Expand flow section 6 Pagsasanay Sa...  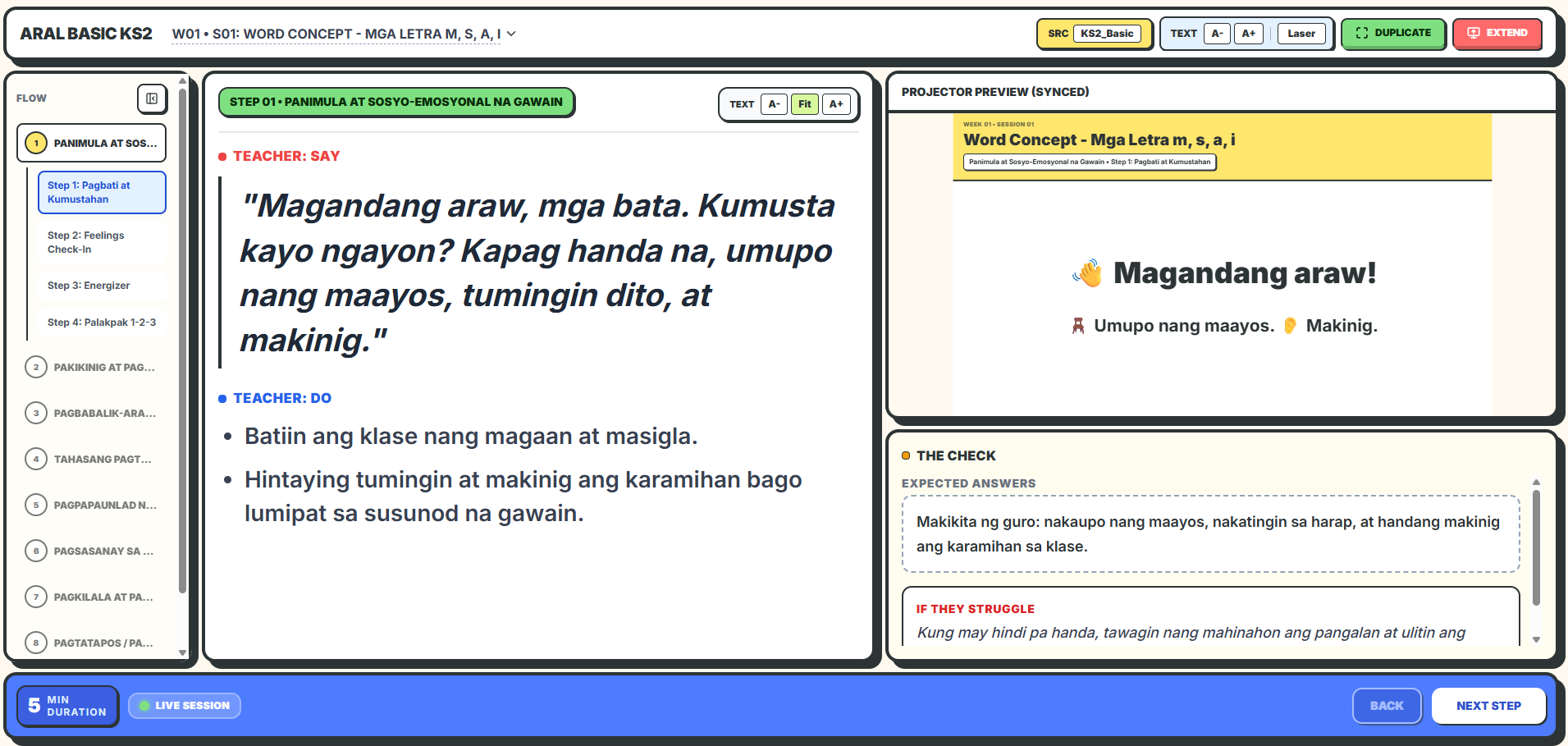pos(92,551)
